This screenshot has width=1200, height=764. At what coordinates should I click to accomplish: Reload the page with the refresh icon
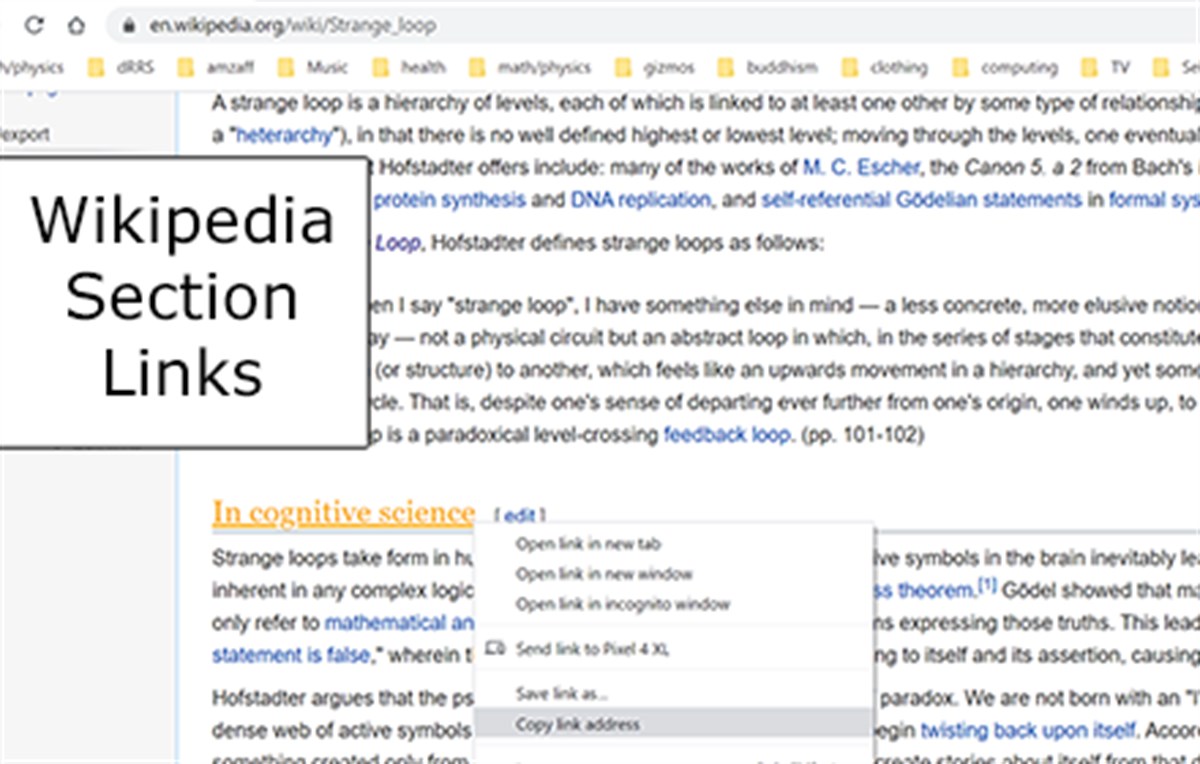(35, 25)
